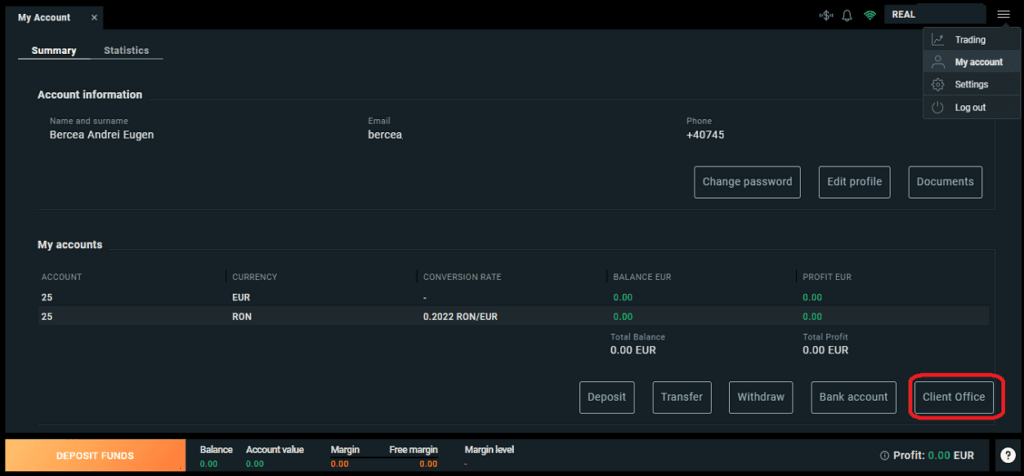The height and width of the screenshot is (476, 1024).
Task: Close the My Account tab
Action: point(95,18)
